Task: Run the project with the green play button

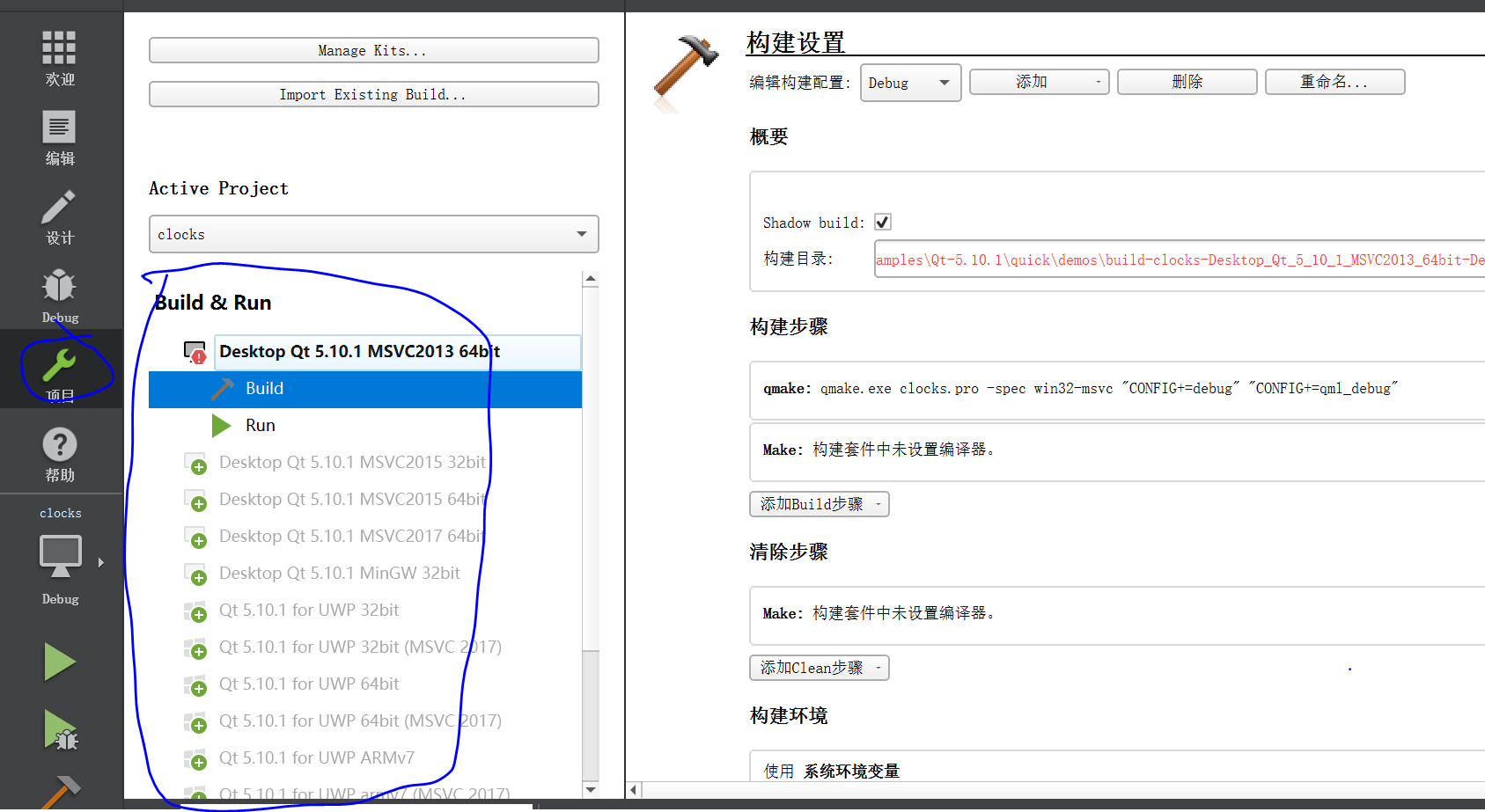Action: click(x=60, y=662)
